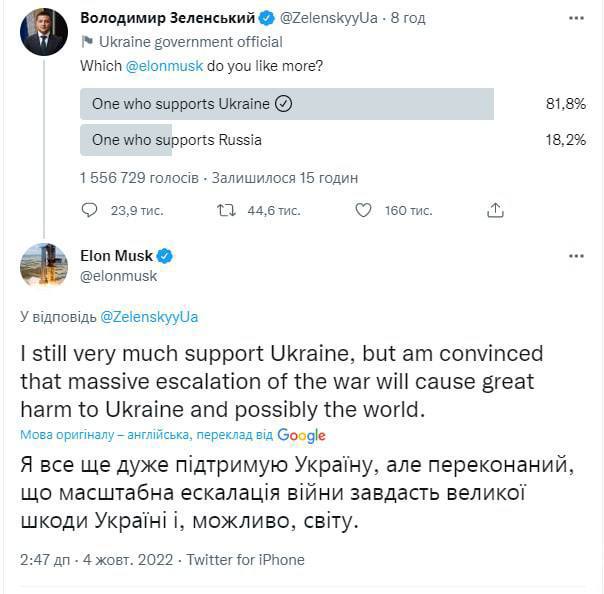Select poll option 'One who supports Russia'
The height and width of the screenshot is (594, 604).
click(x=177, y=140)
